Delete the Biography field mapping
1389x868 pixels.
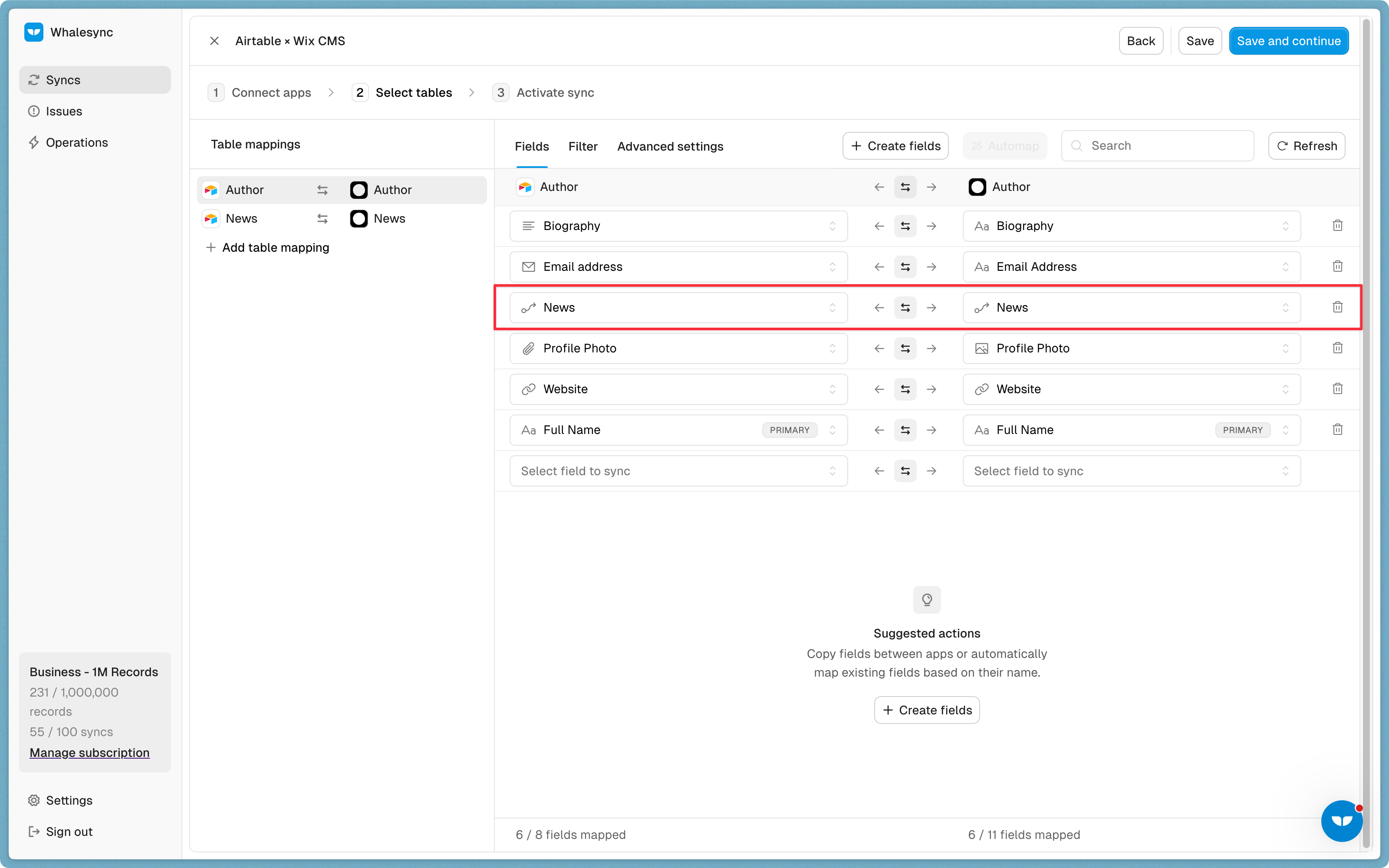pyautogui.click(x=1337, y=226)
